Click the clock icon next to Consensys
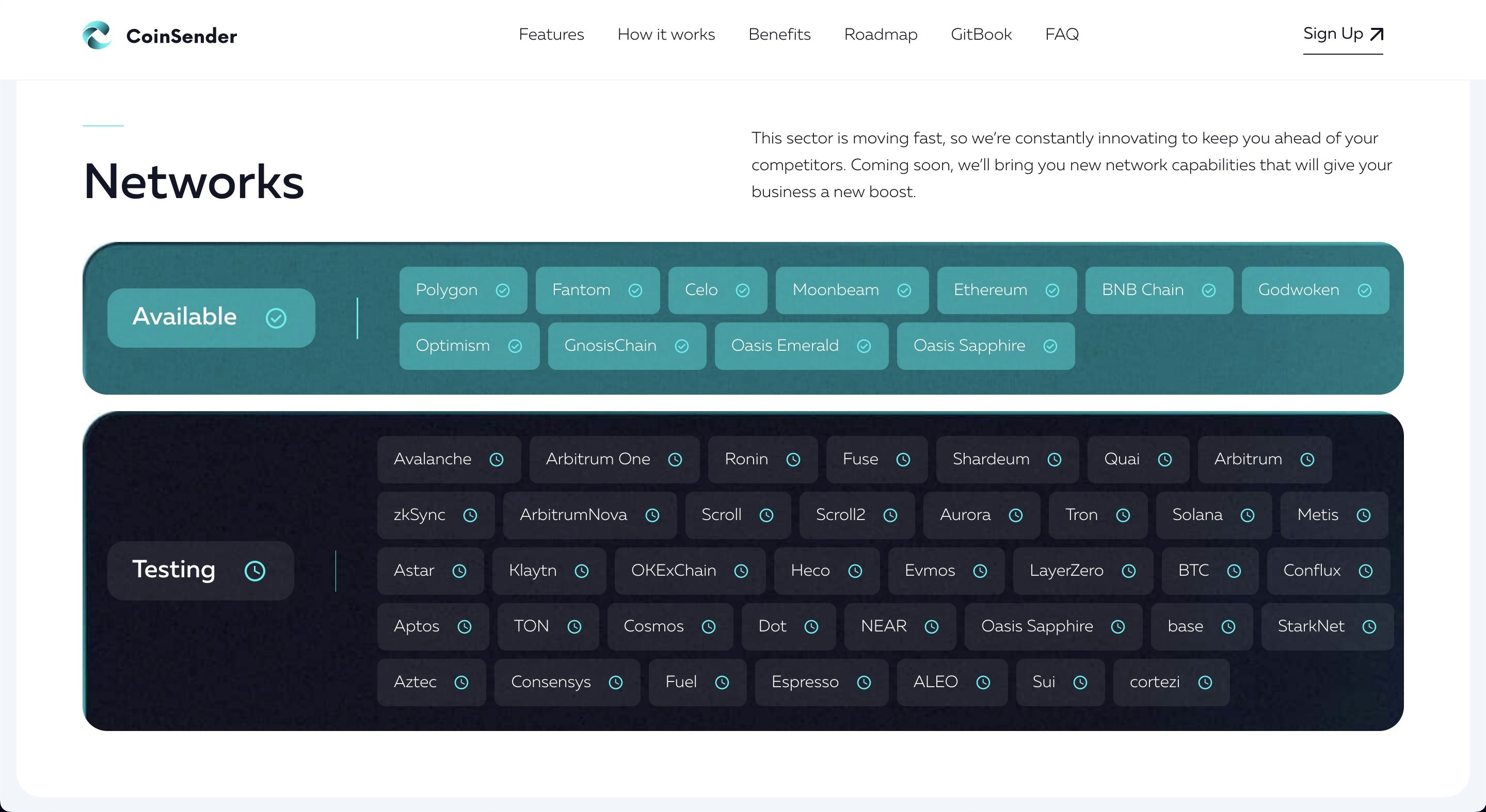The width and height of the screenshot is (1486, 812). coord(616,683)
